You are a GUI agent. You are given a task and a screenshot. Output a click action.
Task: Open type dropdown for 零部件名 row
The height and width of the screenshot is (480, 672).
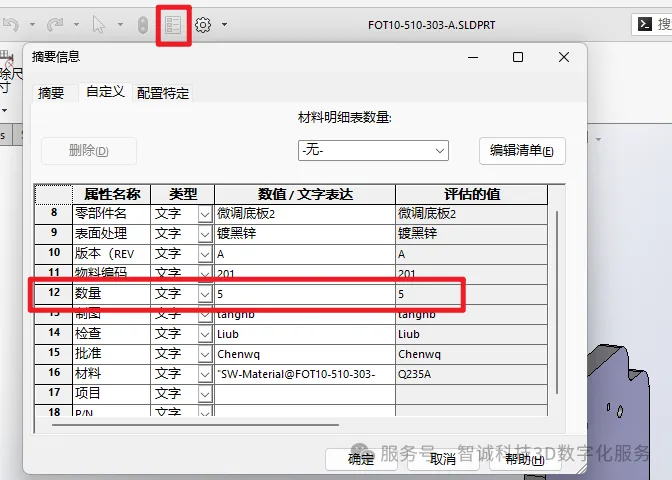(x=205, y=214)
